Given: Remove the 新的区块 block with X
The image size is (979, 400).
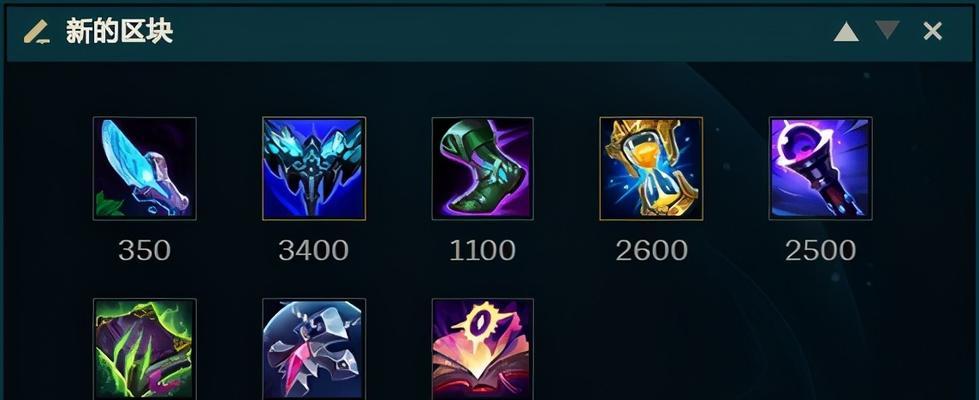Looking at the screenshot, I should tap(932, 31).
